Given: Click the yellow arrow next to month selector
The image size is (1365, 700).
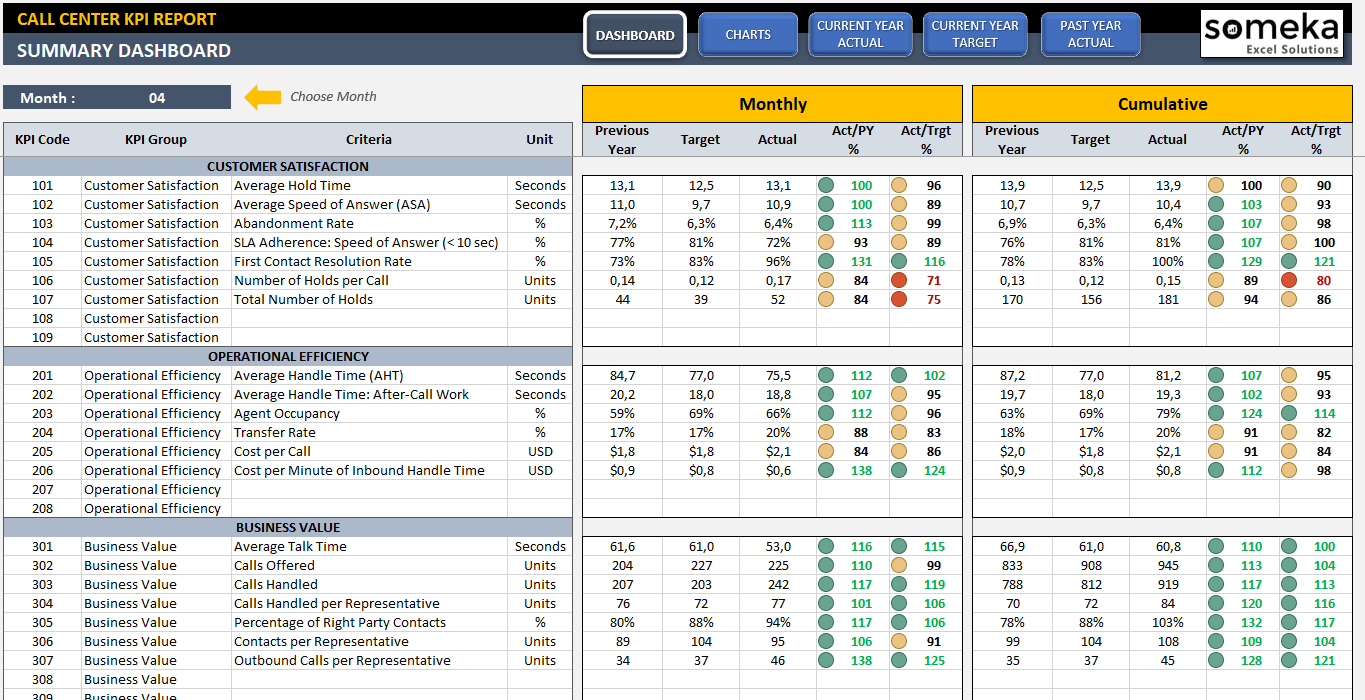Looking at the screenshot, I should tap(263, 97).
